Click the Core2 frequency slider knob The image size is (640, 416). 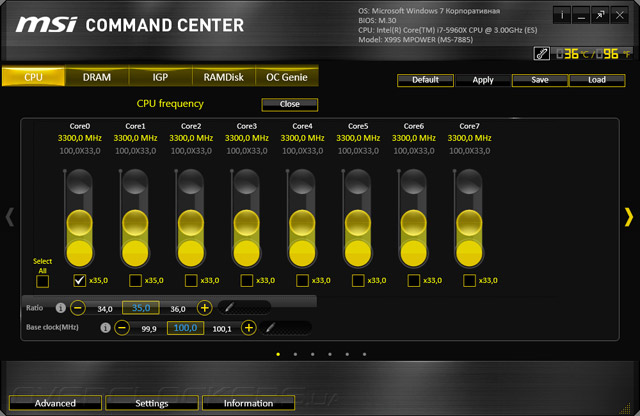tap(191, 223)
